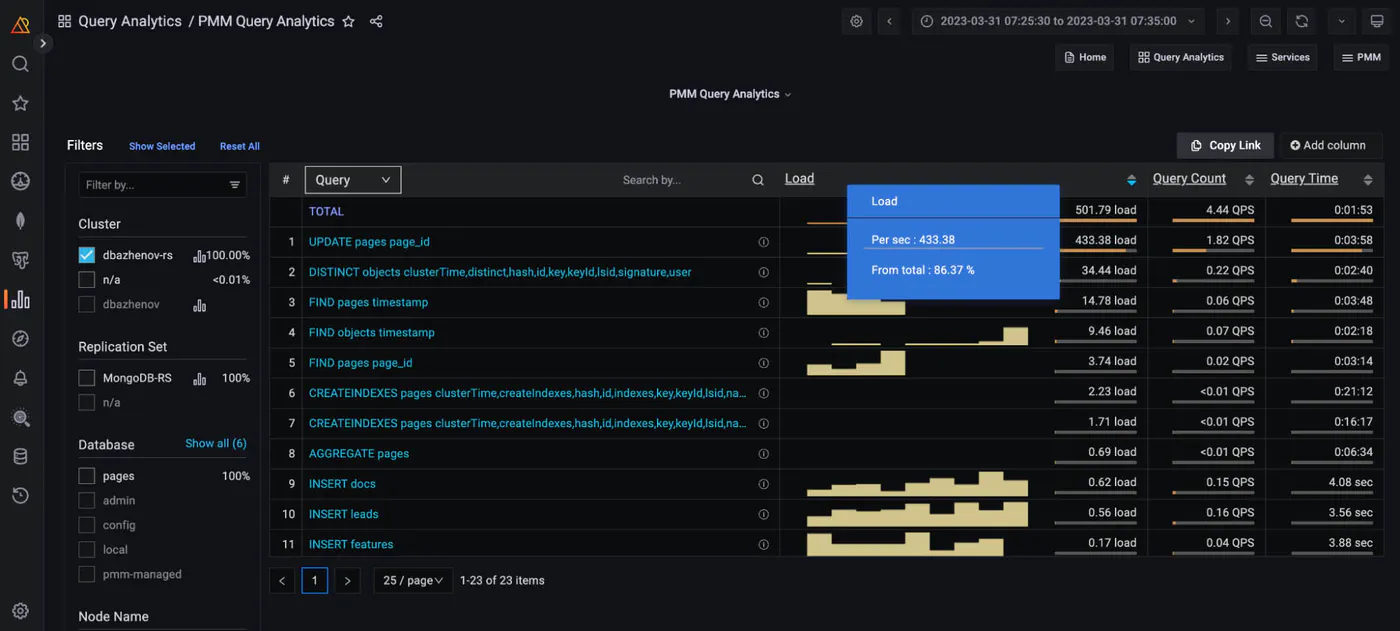Image resolution: width=1400 pixels, height=631 pixels.
Task: Check the n/a cluster filter
Action: point(87,280)
